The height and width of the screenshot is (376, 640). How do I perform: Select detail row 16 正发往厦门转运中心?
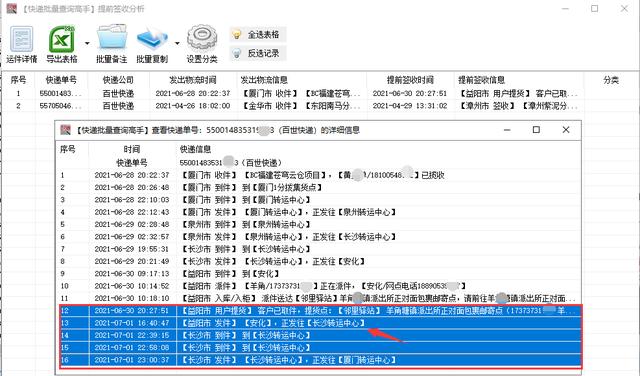point(320,360)
